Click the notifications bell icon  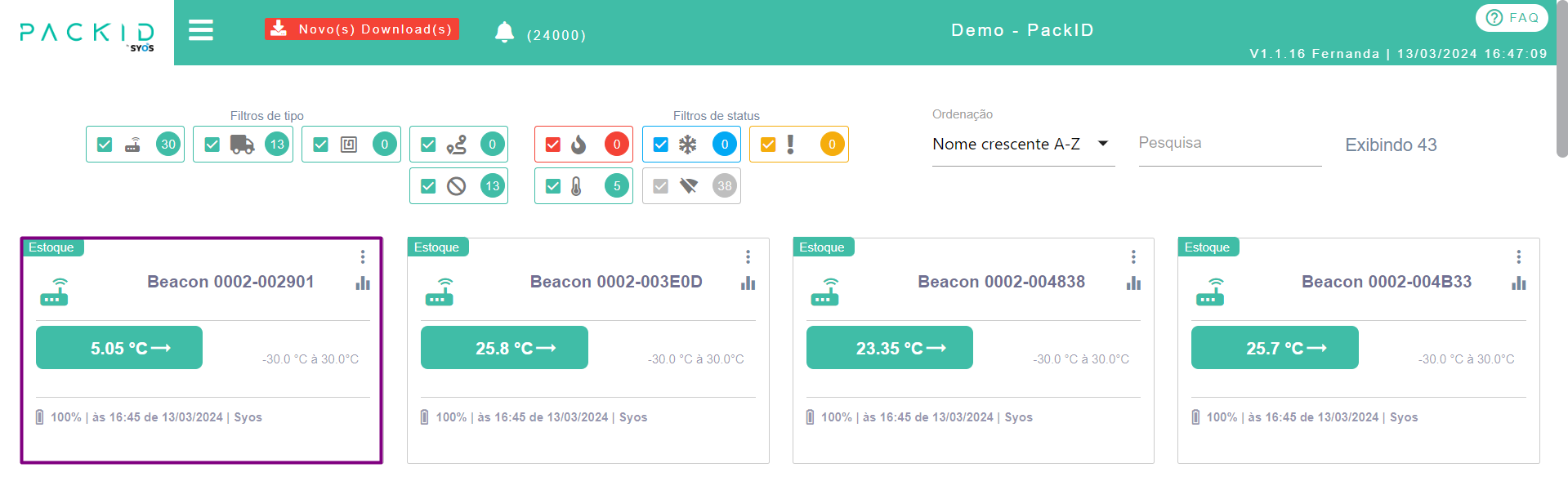point(504,32)
